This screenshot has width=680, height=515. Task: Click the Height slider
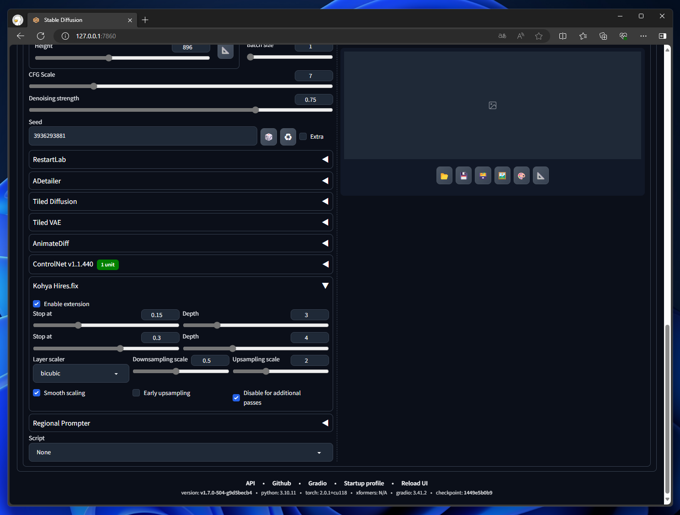click(x=122, y=58)
